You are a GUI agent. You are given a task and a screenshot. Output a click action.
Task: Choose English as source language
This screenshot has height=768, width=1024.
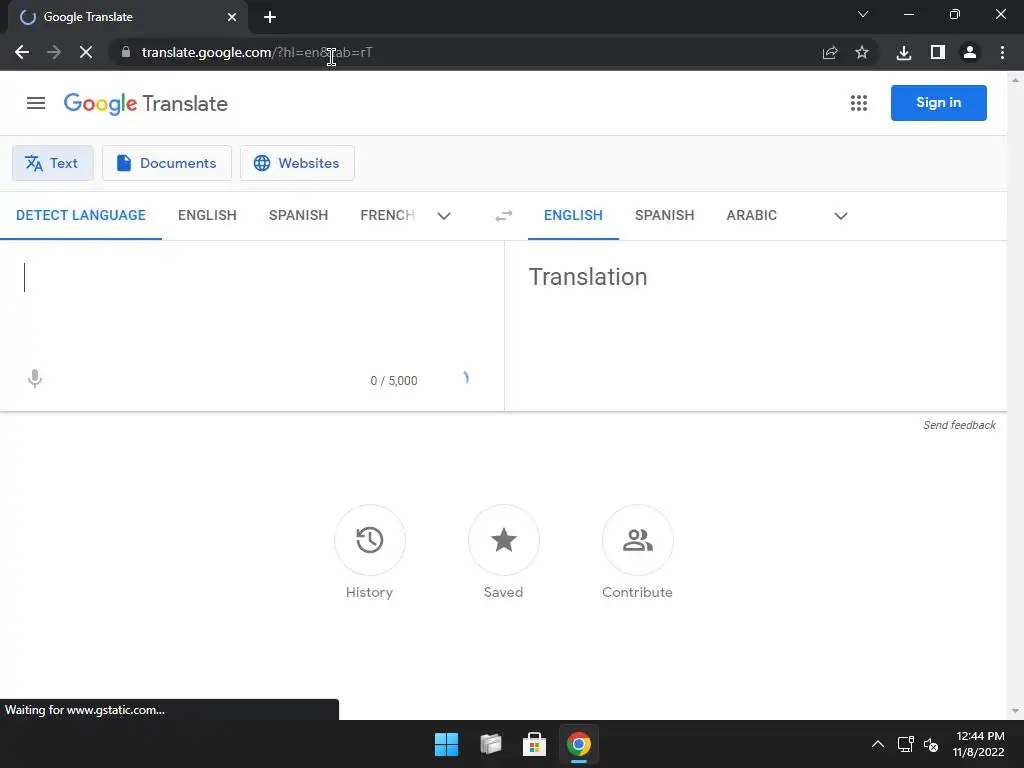[207, 216]
